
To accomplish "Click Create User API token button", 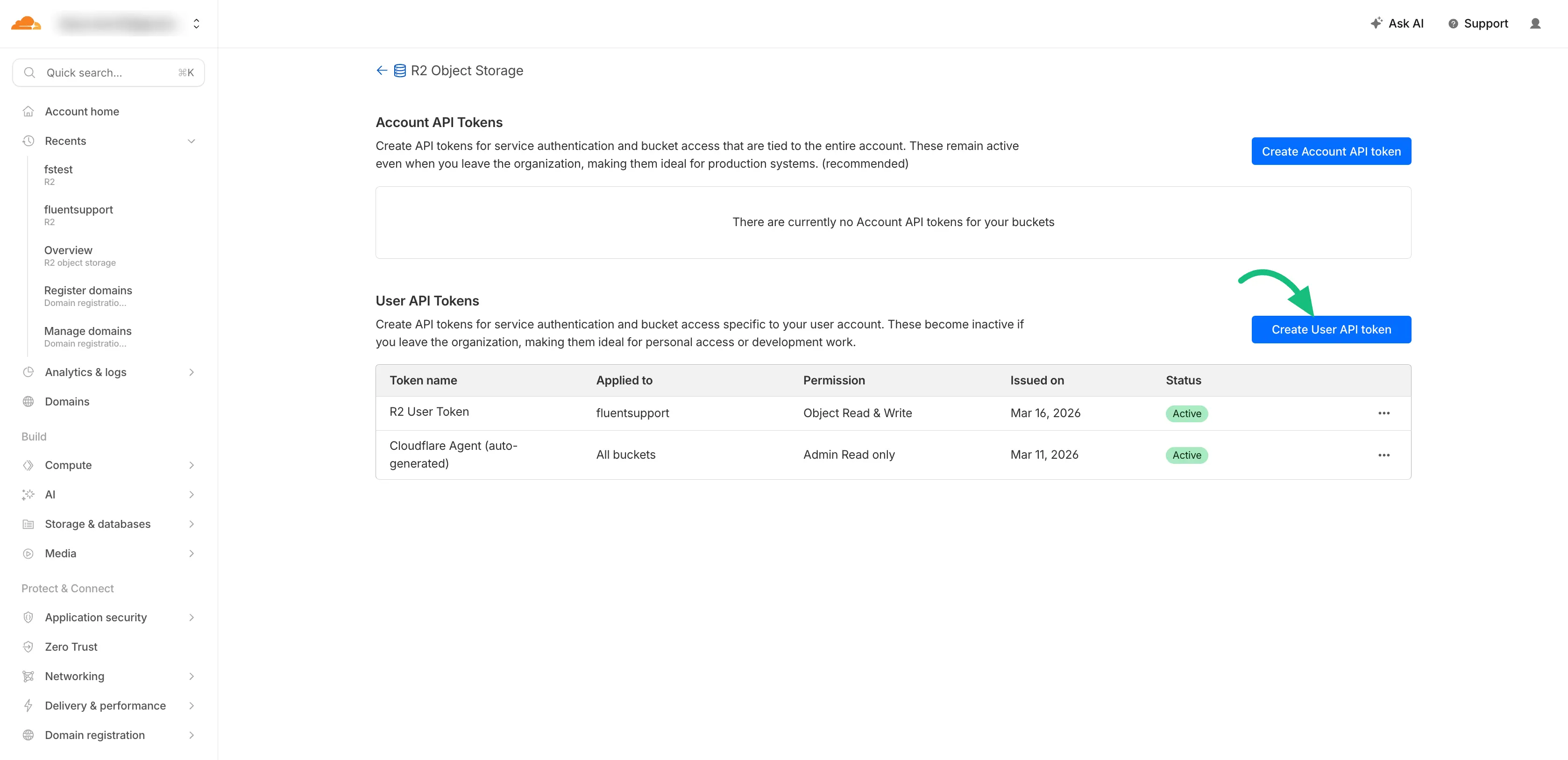I will click(x=1331, y=329).
